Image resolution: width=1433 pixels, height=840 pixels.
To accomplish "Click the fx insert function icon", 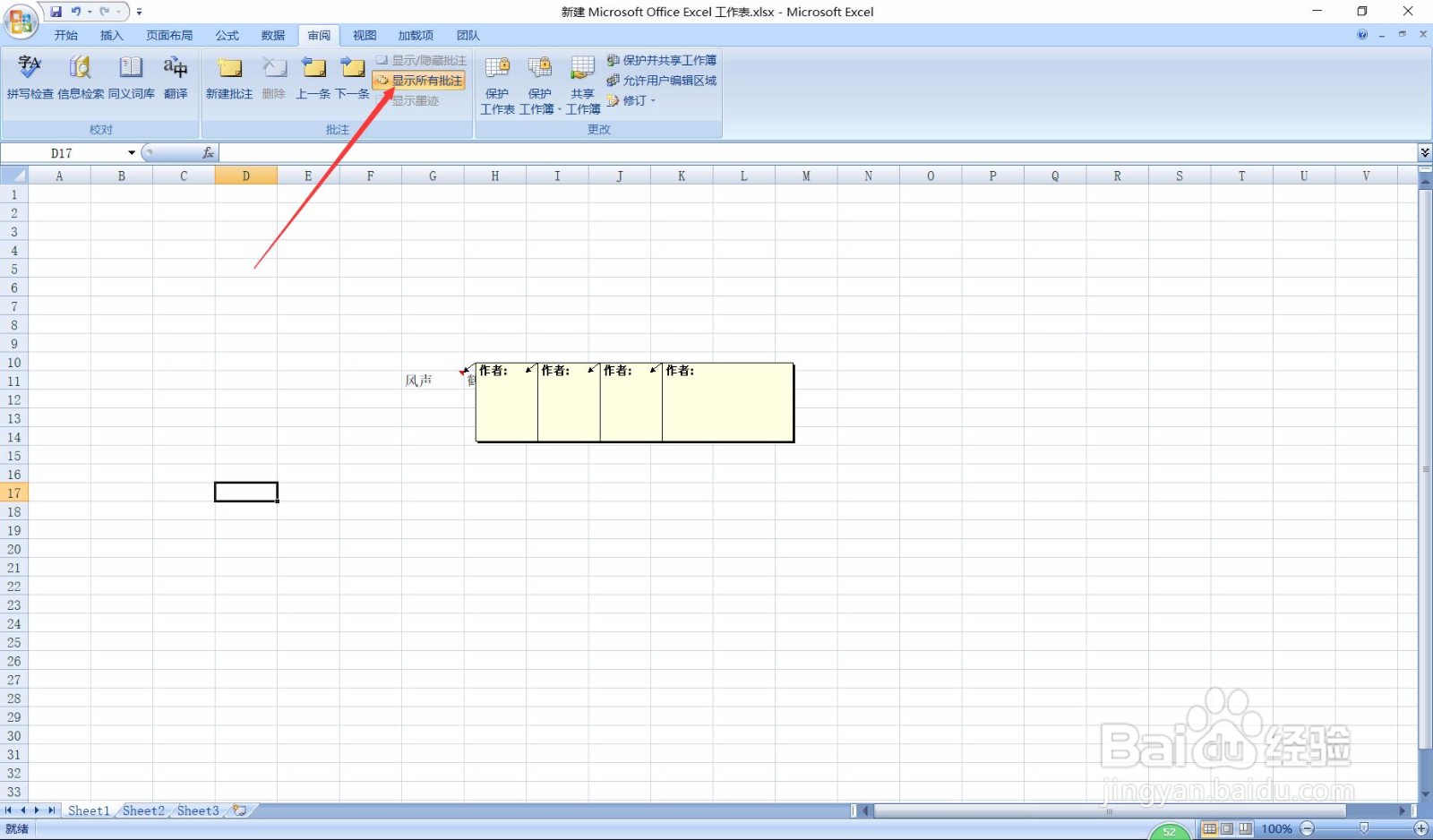I will 208,153.
